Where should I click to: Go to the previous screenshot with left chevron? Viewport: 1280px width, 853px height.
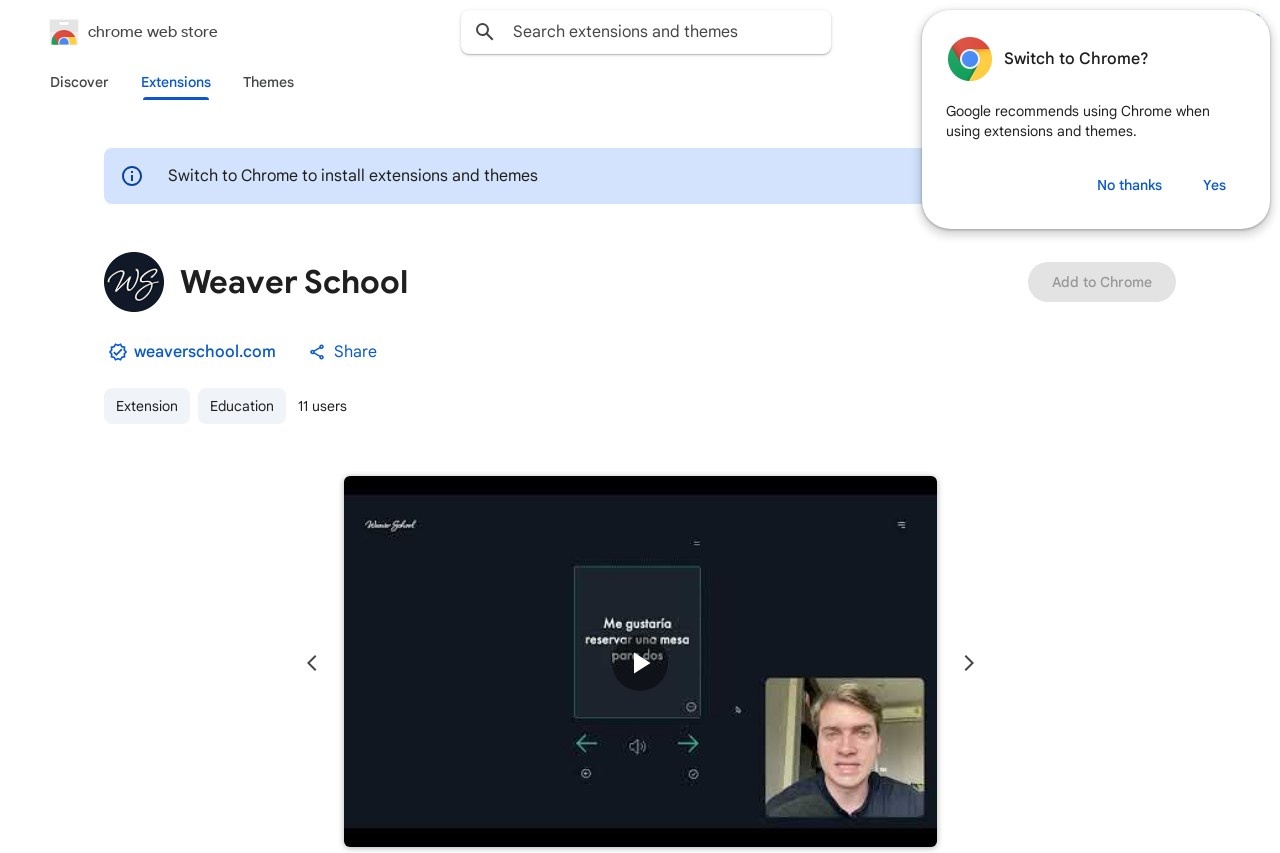coord(312,663)
